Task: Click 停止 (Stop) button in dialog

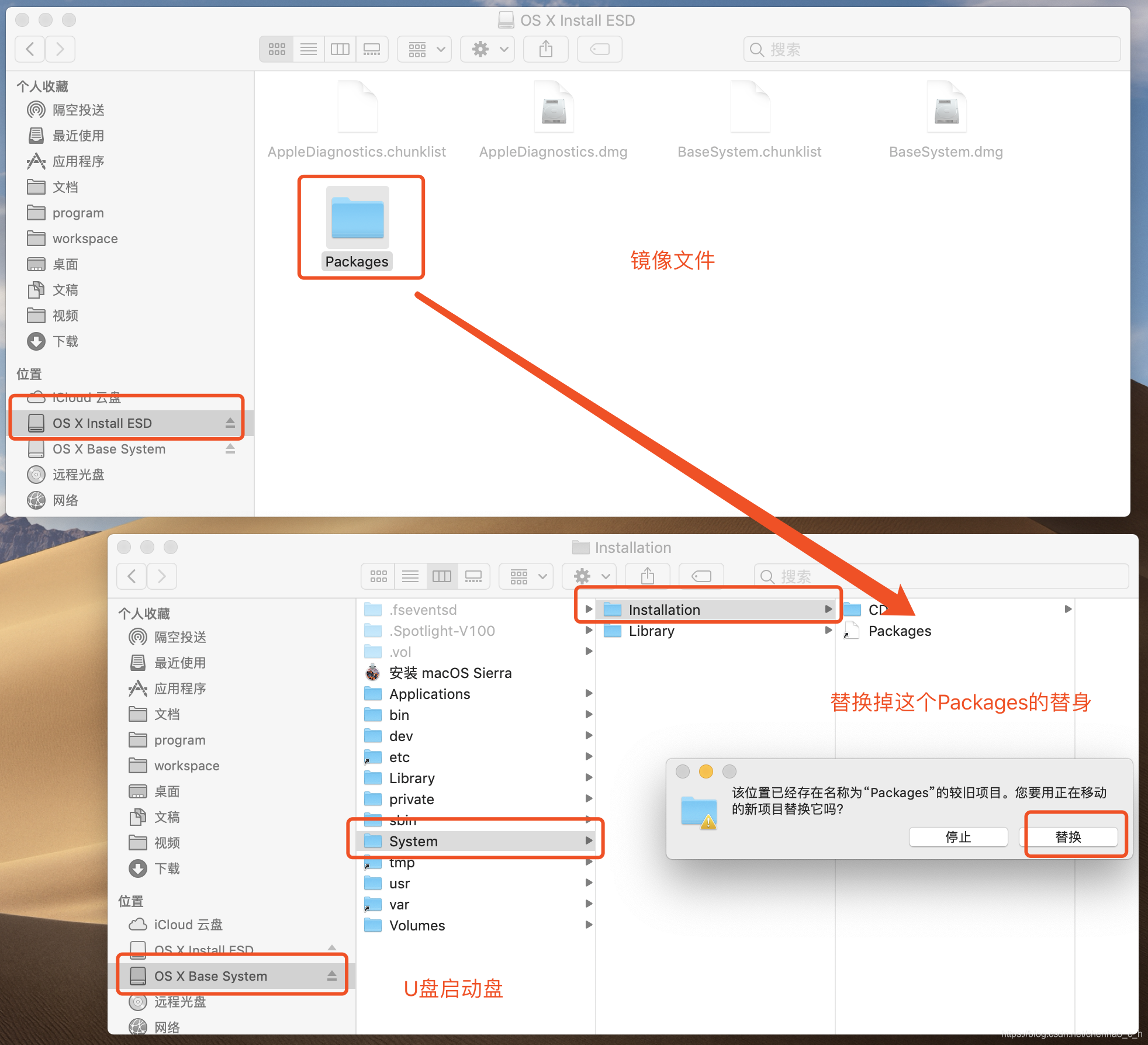Action: point(959,837)
